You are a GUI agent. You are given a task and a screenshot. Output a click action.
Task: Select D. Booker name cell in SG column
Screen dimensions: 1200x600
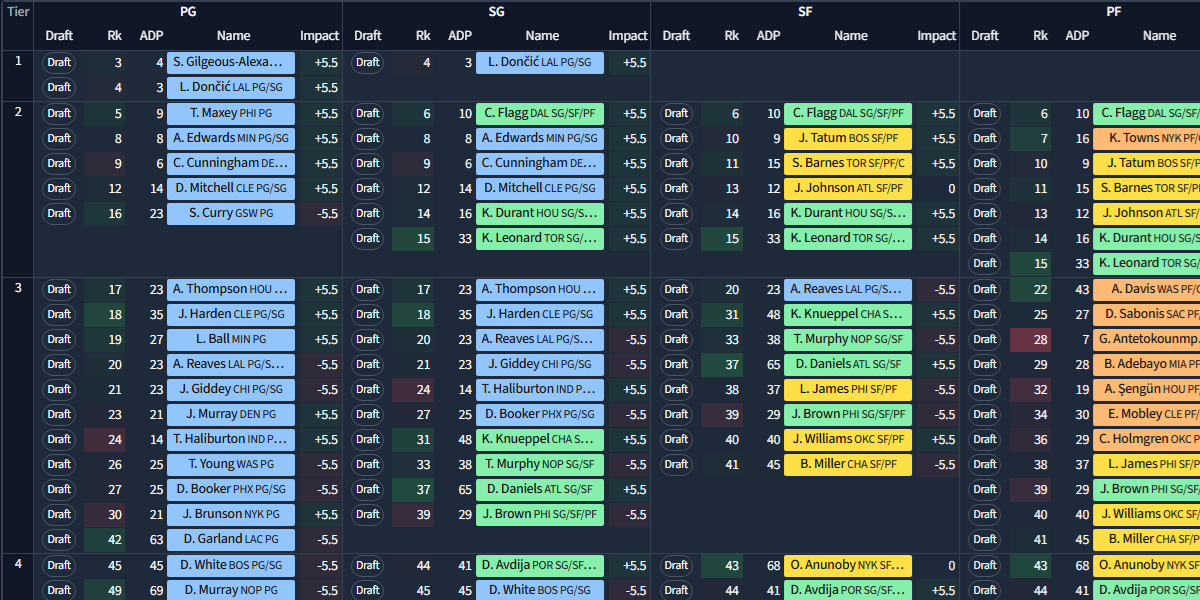point(540,415)
